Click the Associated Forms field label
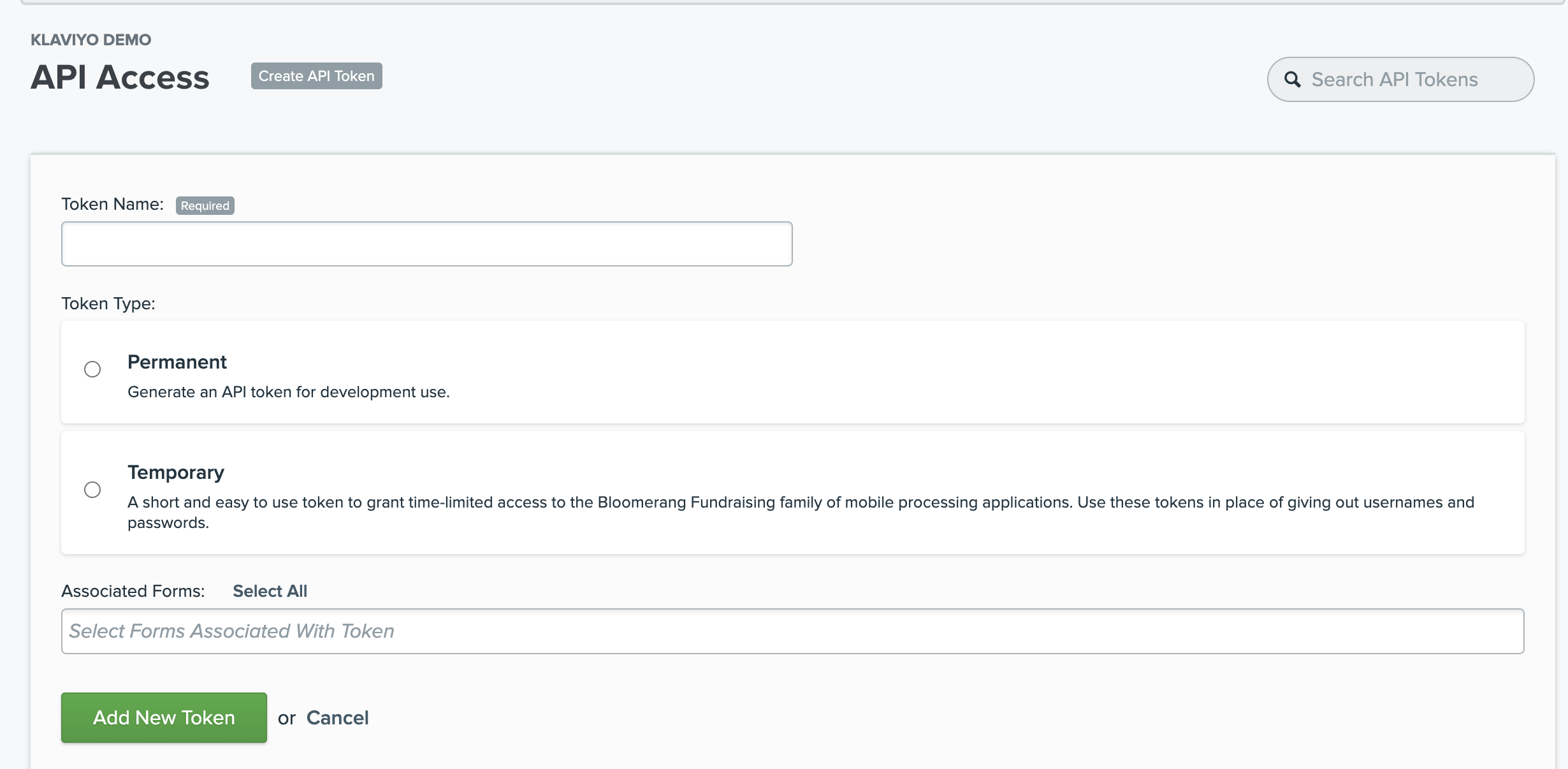Viewport: 1568px width, 769px height. click(133, 591)
